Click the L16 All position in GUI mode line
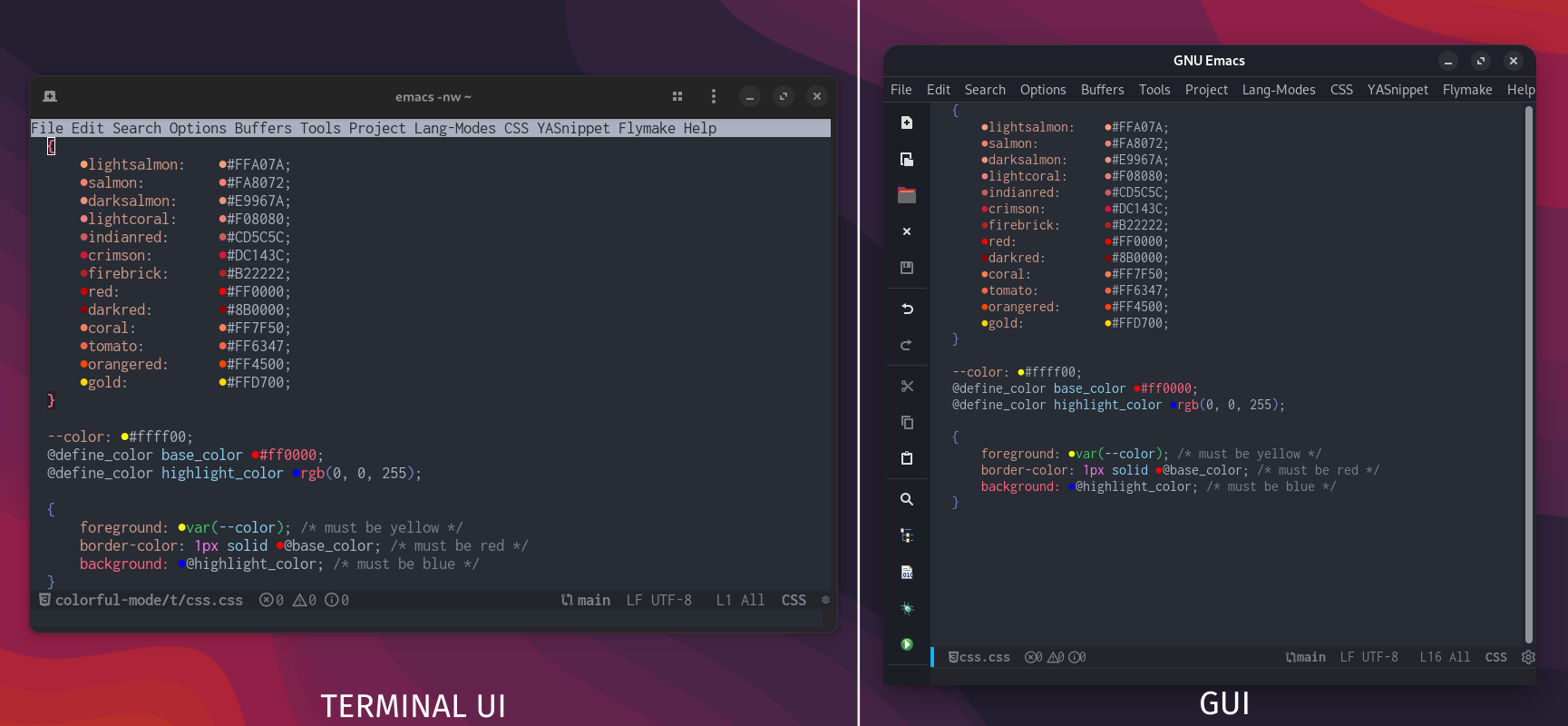The image size is (1568, 726). tap(1445, 657)
